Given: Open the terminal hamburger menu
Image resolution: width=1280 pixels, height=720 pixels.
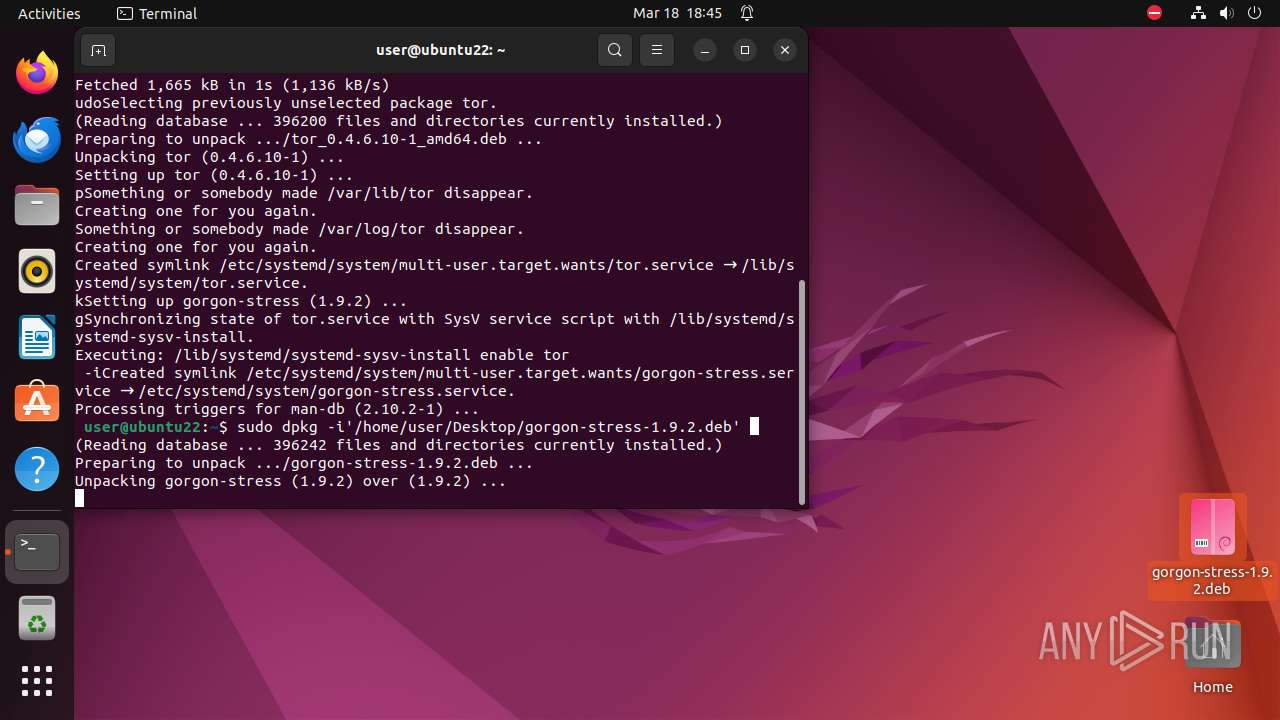Looking at the screenshot, I should coord(656,50).
